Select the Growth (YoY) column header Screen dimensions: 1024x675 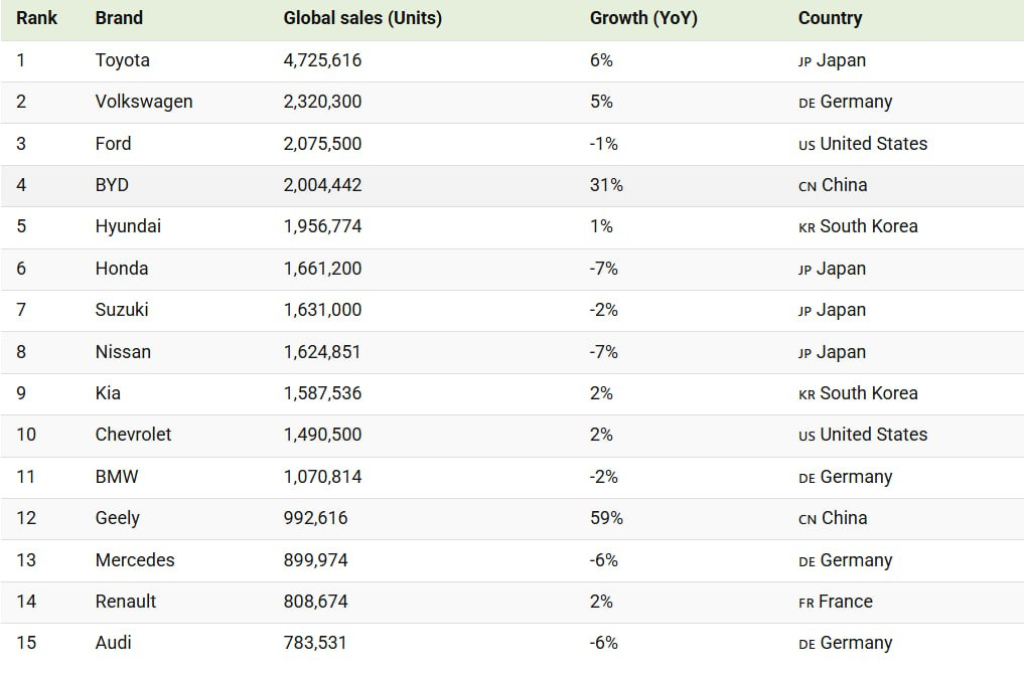pos(643,18)
